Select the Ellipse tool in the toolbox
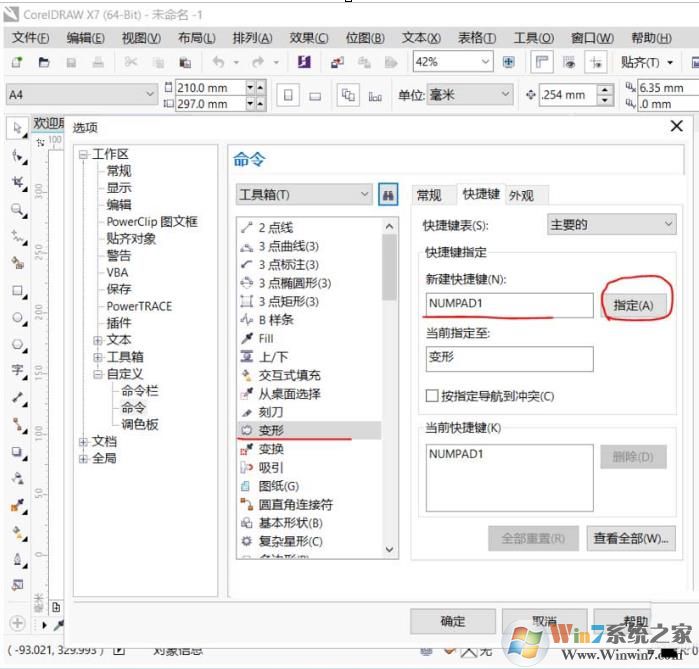 [x=17, y=318]
